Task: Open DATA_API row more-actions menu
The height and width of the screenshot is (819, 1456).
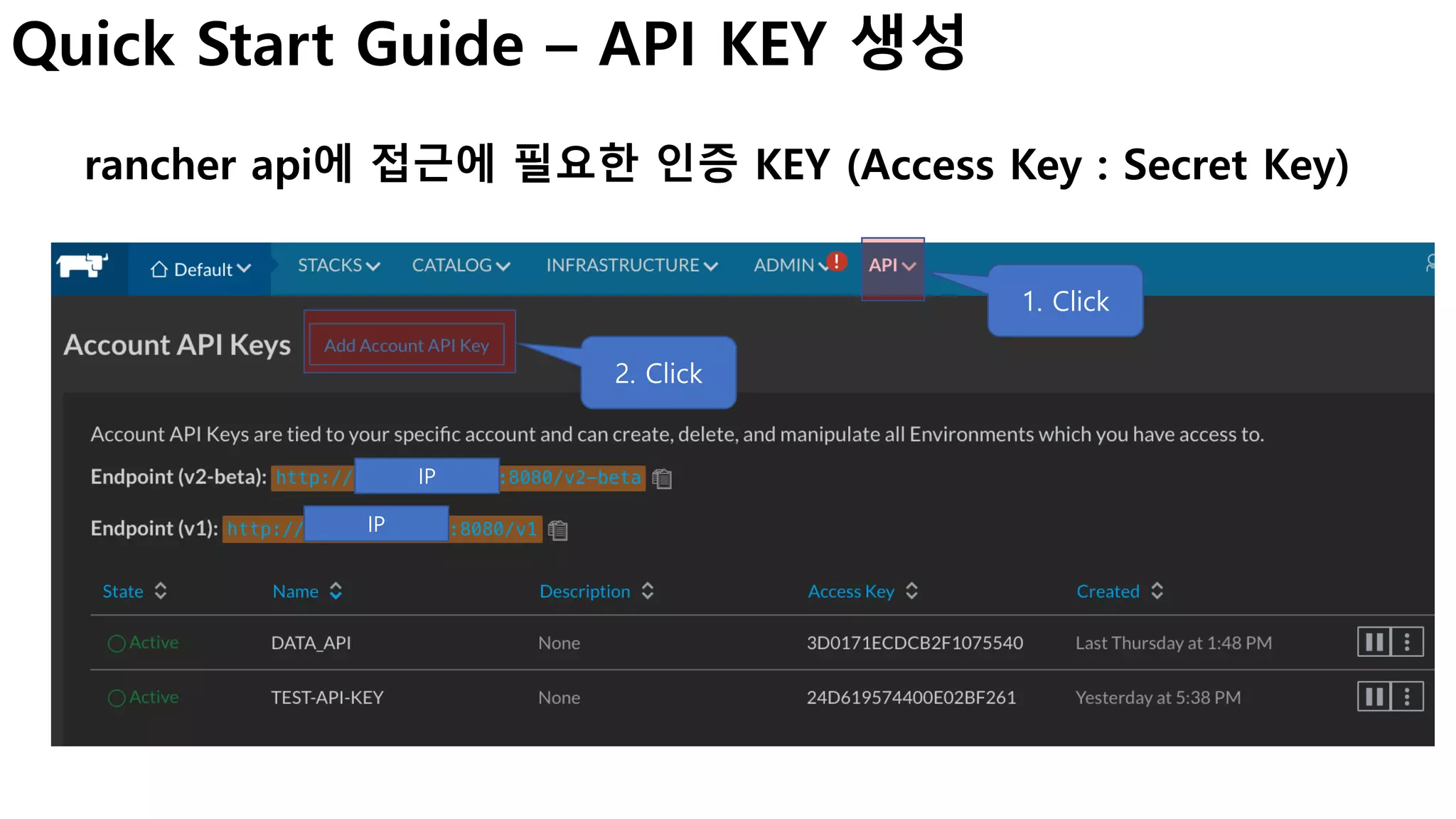Action: [x=1407, y=642]
